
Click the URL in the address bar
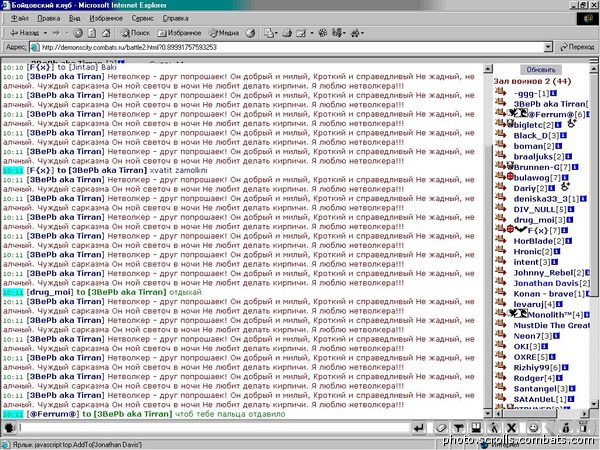129,47
